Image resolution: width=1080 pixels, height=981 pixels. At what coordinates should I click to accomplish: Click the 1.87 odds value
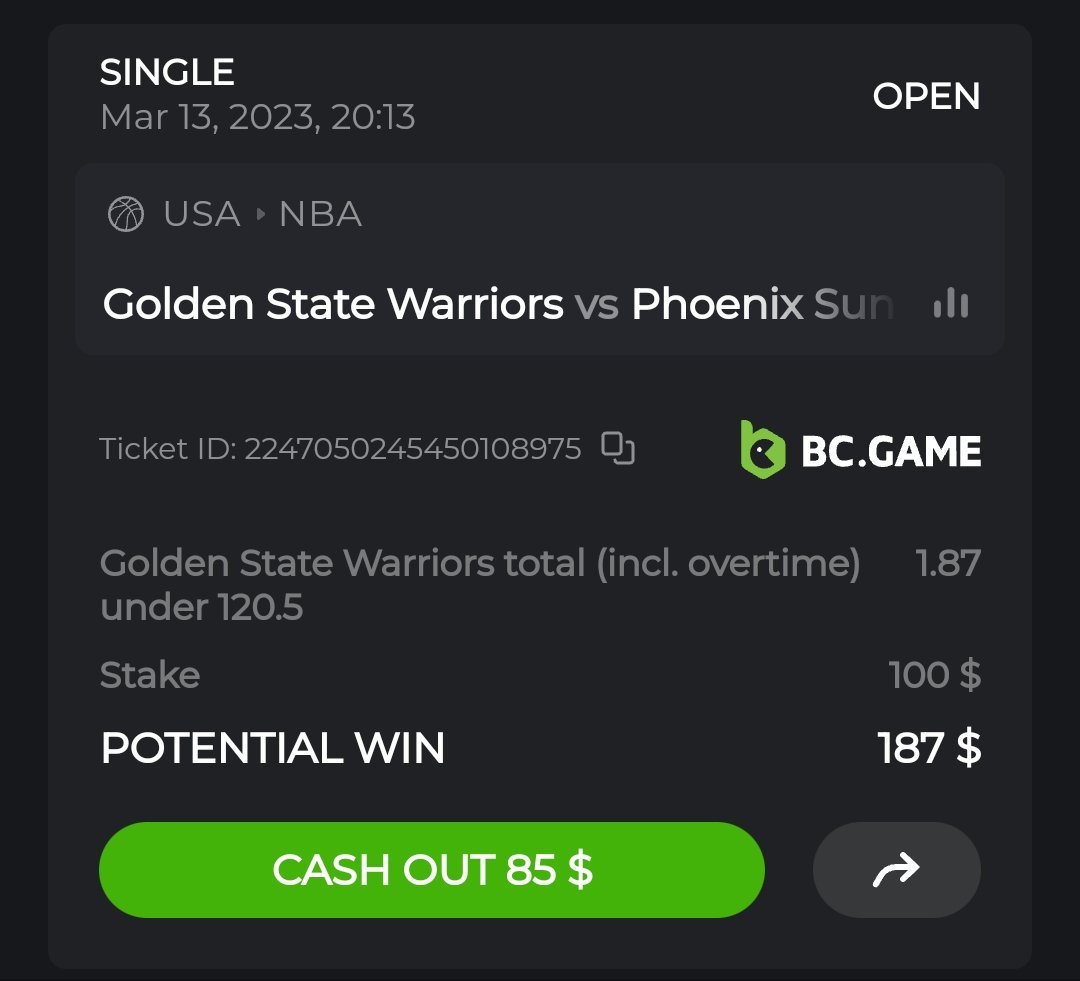coord(948,563)
